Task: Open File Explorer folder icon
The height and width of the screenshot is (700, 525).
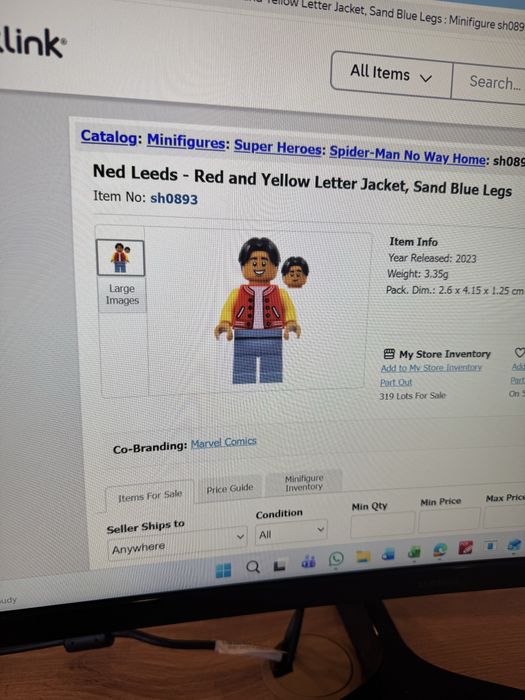Action: tap(363, 556)
